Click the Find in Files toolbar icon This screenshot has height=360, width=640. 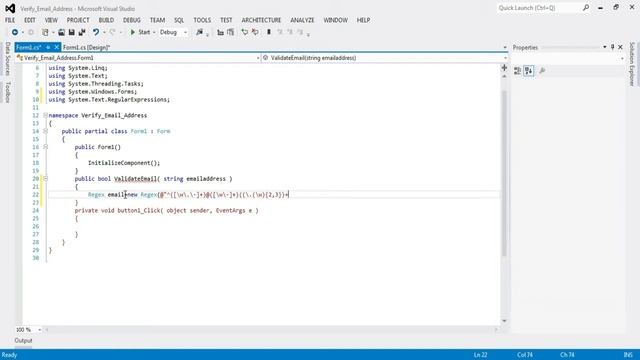tap(199, 32)
